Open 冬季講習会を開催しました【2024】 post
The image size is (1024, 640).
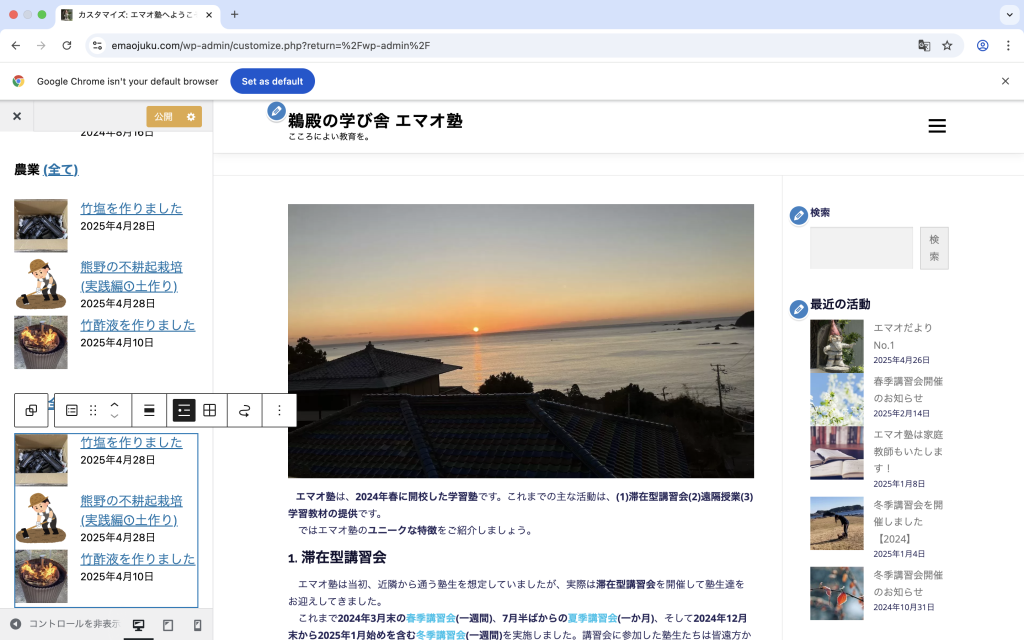click(x=908, y=522)
